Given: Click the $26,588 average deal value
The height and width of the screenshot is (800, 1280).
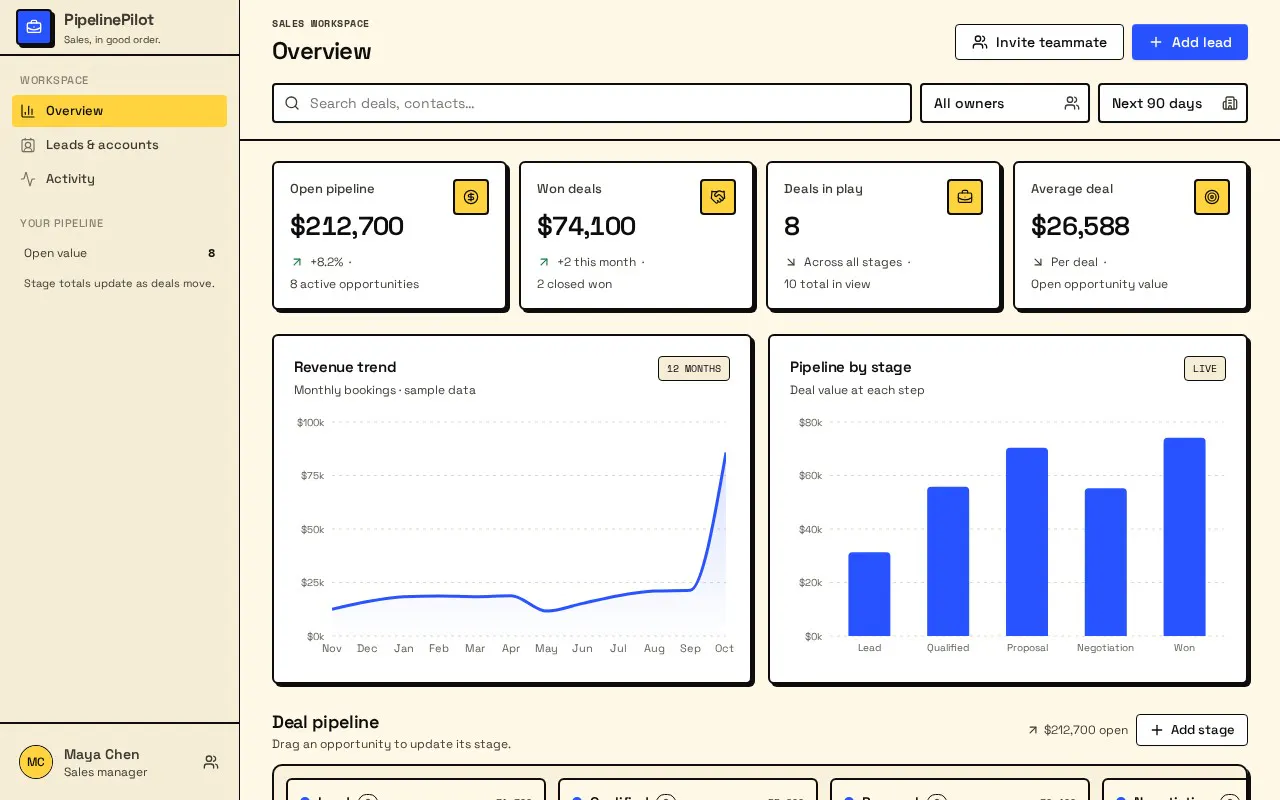Looking at the screenshot, I should (1080, 226).
